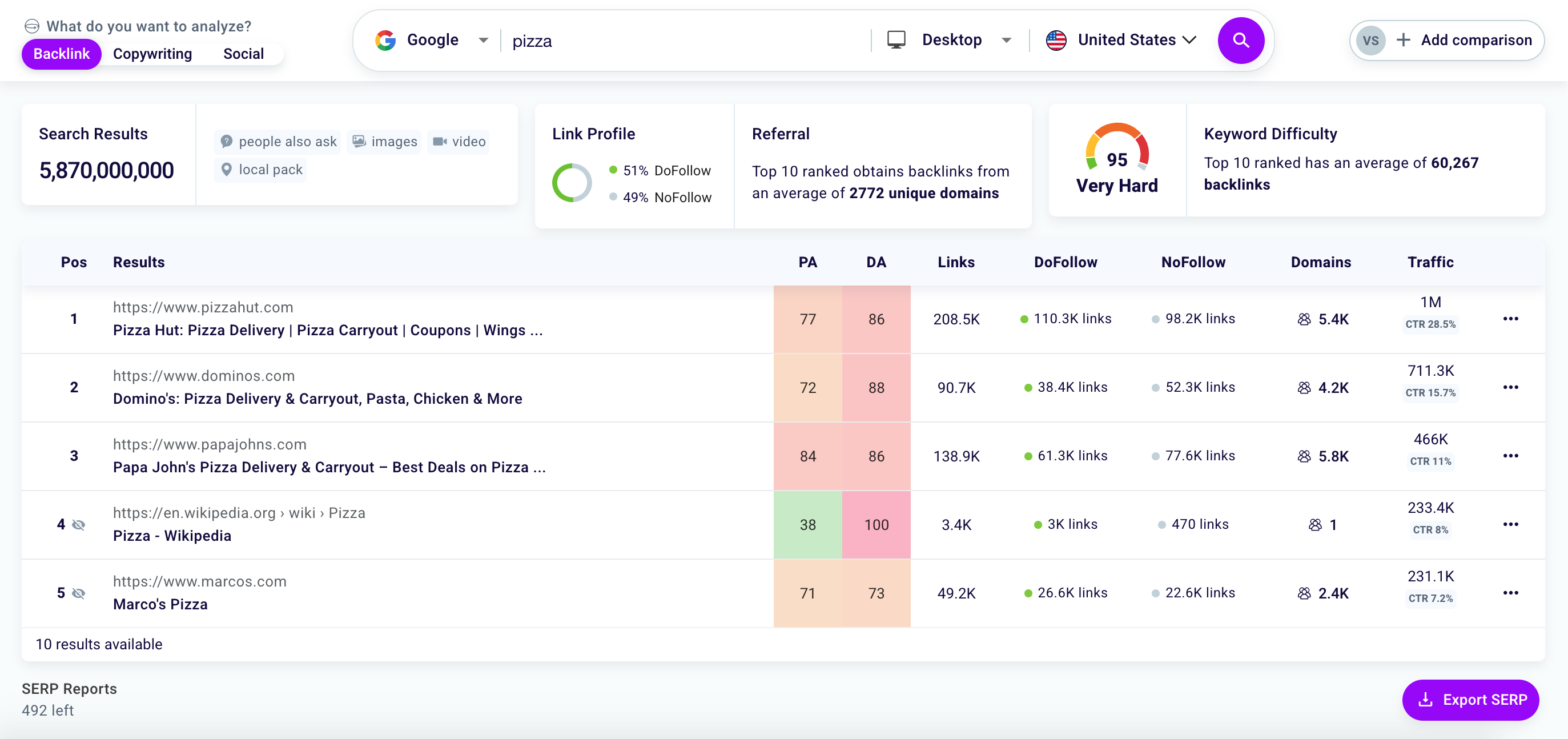This screenshot has height=739, width=1568.
Task: Open the United States country dropdown
Action: pyautogui.click(x=1120, y=40)
